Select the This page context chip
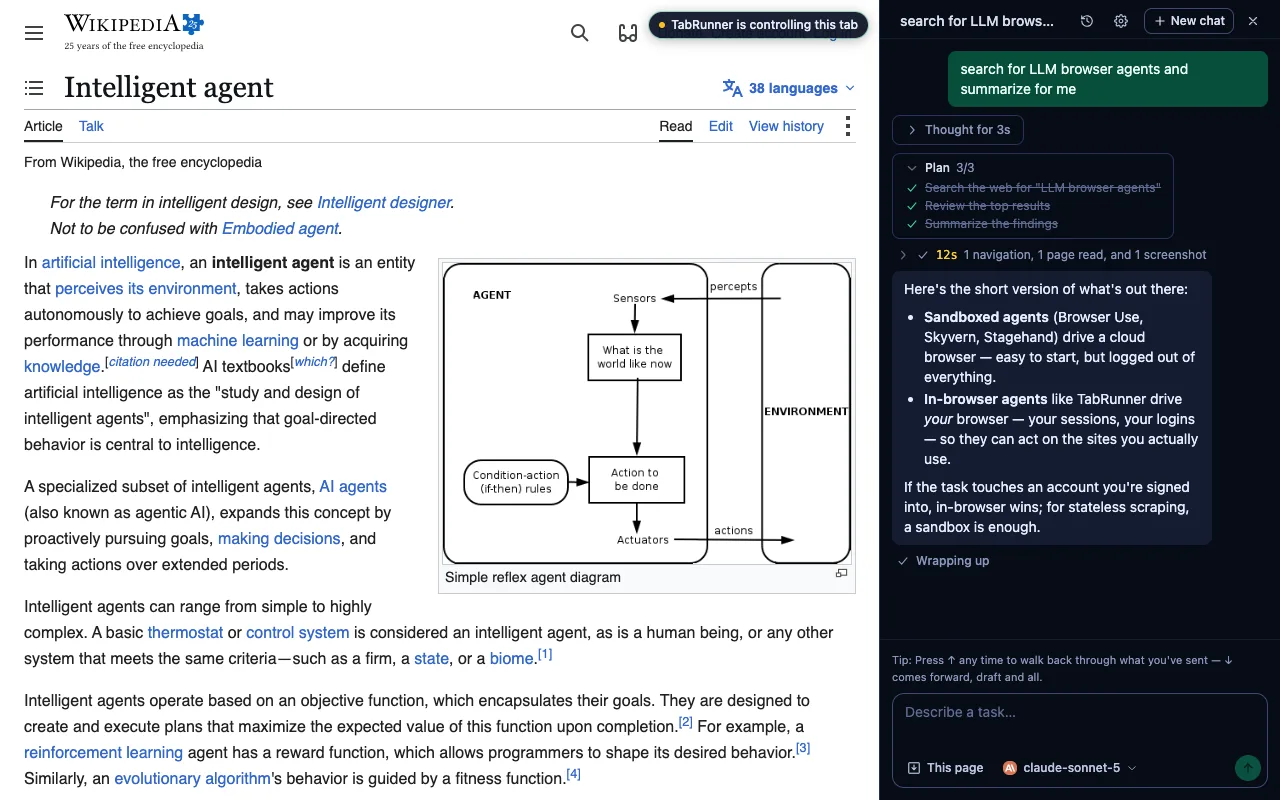This screenshot has height=800, width=1280. pos(945,768)
